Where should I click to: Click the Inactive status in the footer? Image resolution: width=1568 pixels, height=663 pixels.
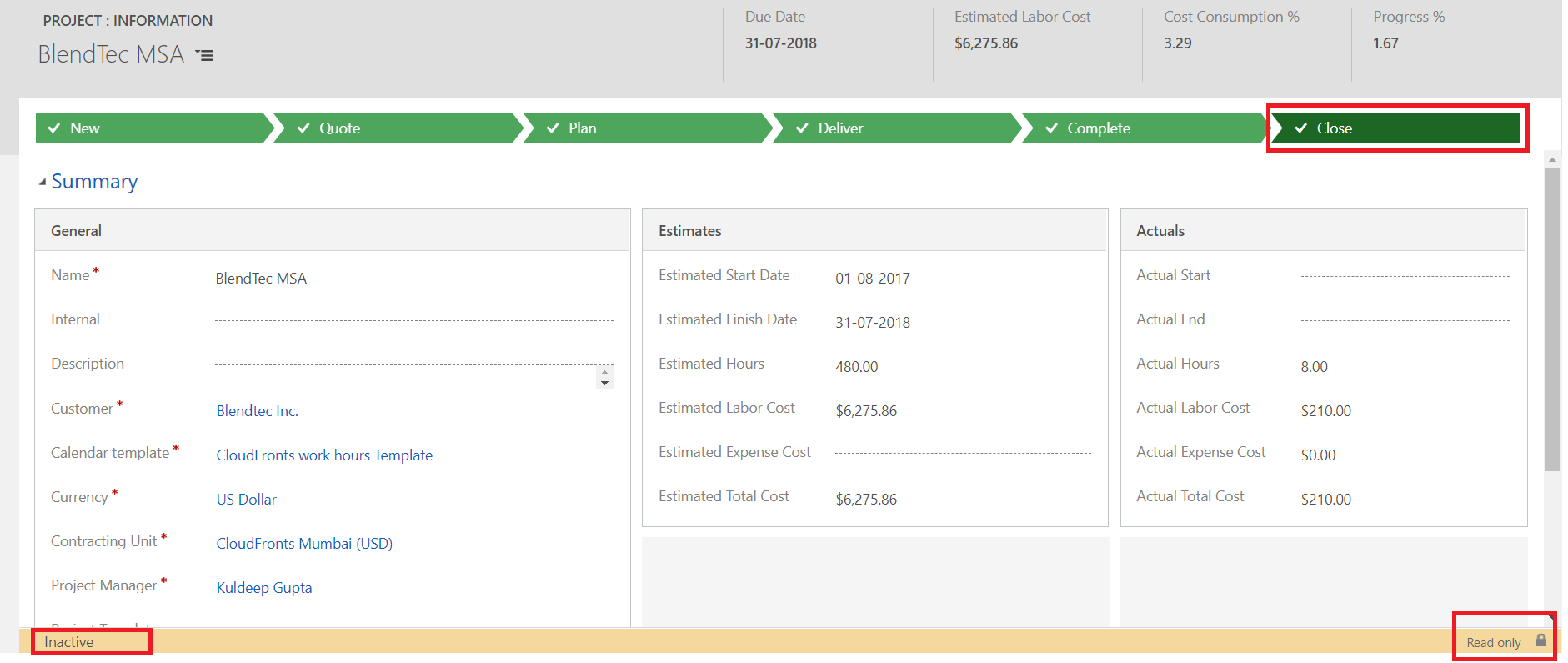tap(69, 642)
